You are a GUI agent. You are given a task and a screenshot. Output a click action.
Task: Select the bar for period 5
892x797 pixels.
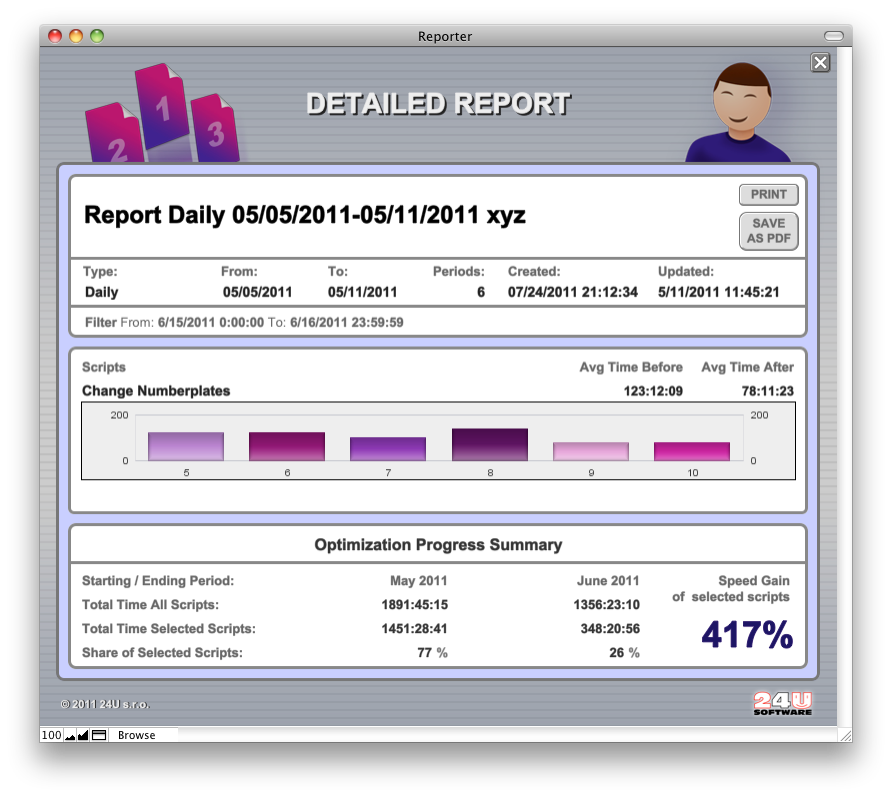(186, 446)
